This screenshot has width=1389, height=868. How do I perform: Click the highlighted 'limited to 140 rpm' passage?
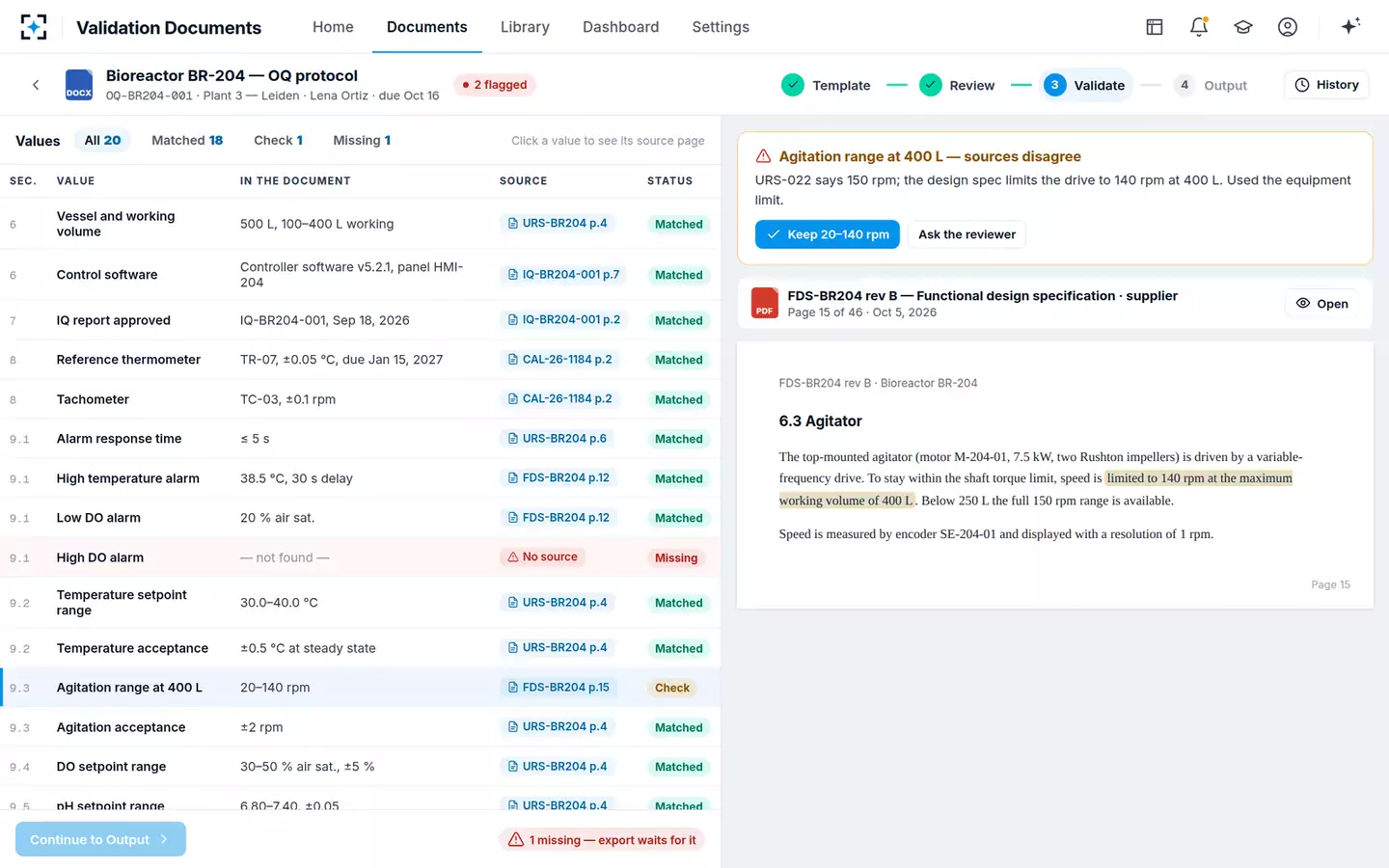(1198, 478)
